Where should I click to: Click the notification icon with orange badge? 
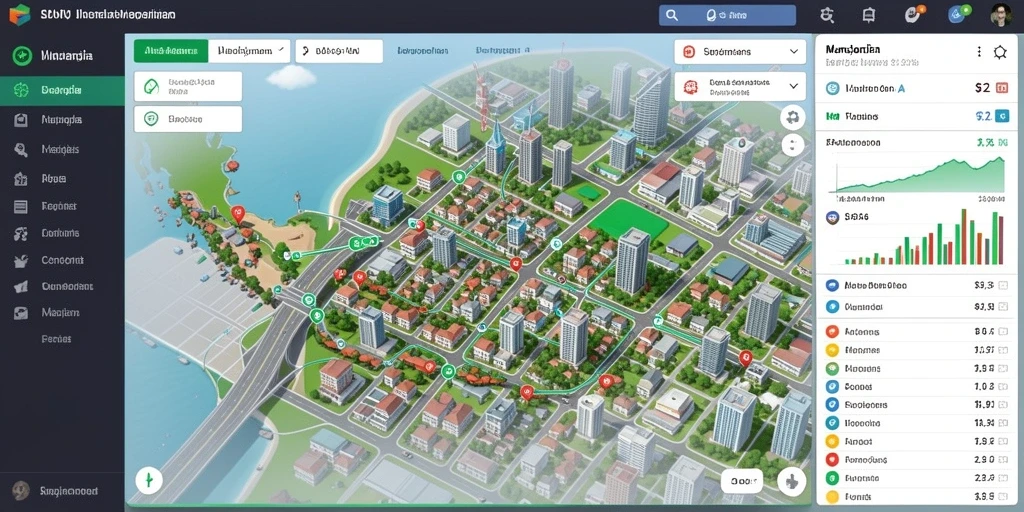pos(914,14)
